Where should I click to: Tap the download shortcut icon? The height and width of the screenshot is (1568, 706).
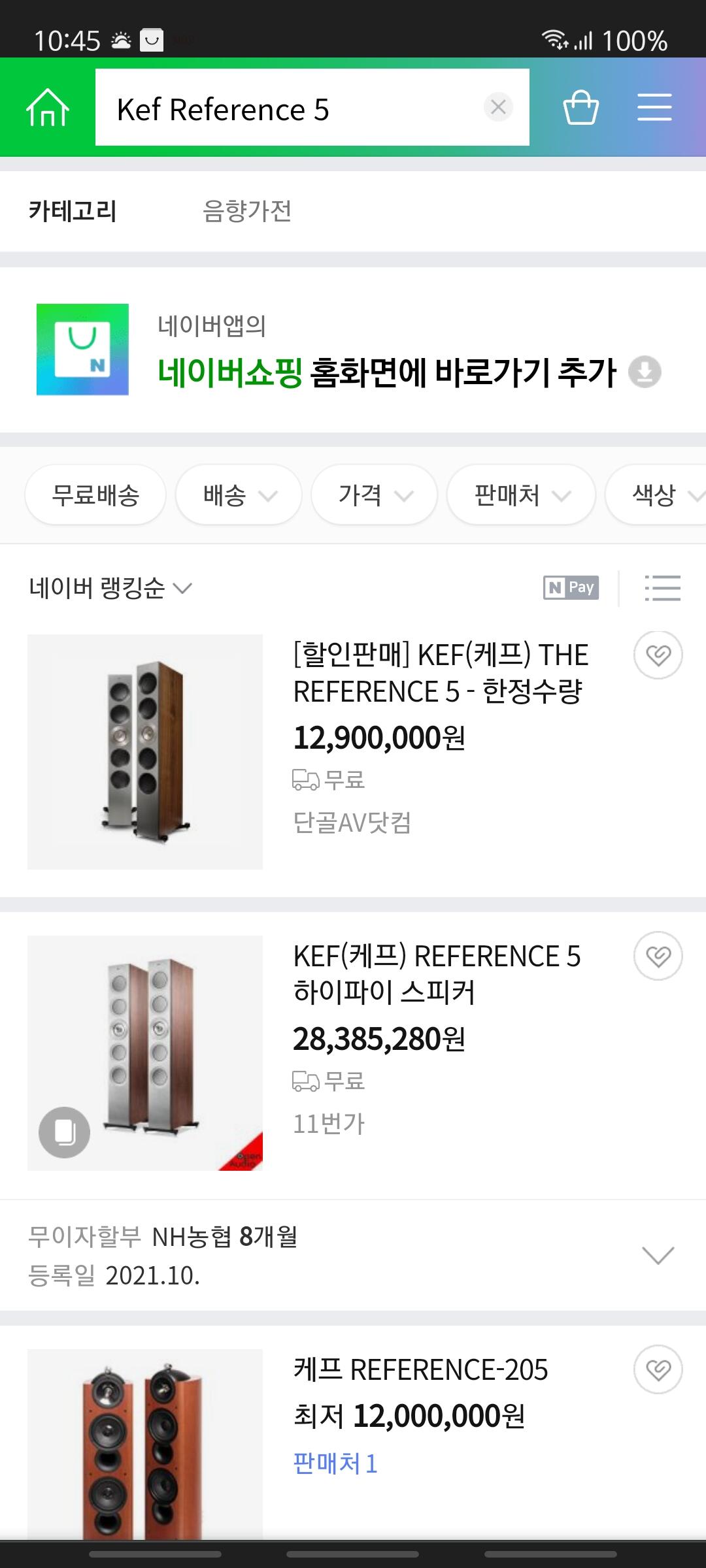[x=645, y=372]
